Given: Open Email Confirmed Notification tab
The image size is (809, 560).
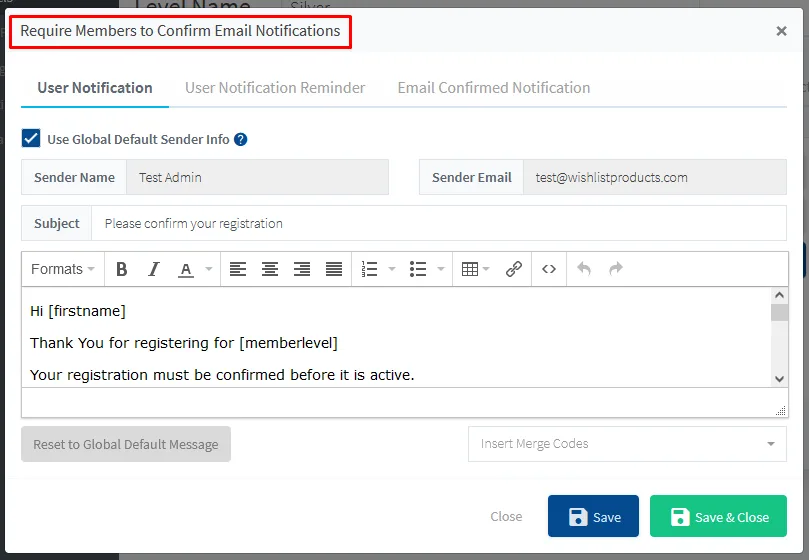Looking at the screenshot, I should [494, 88].
